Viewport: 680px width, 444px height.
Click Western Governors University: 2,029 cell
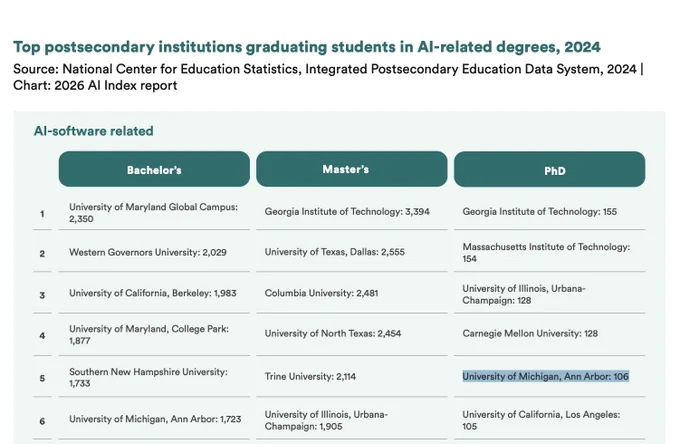(148, 252)
